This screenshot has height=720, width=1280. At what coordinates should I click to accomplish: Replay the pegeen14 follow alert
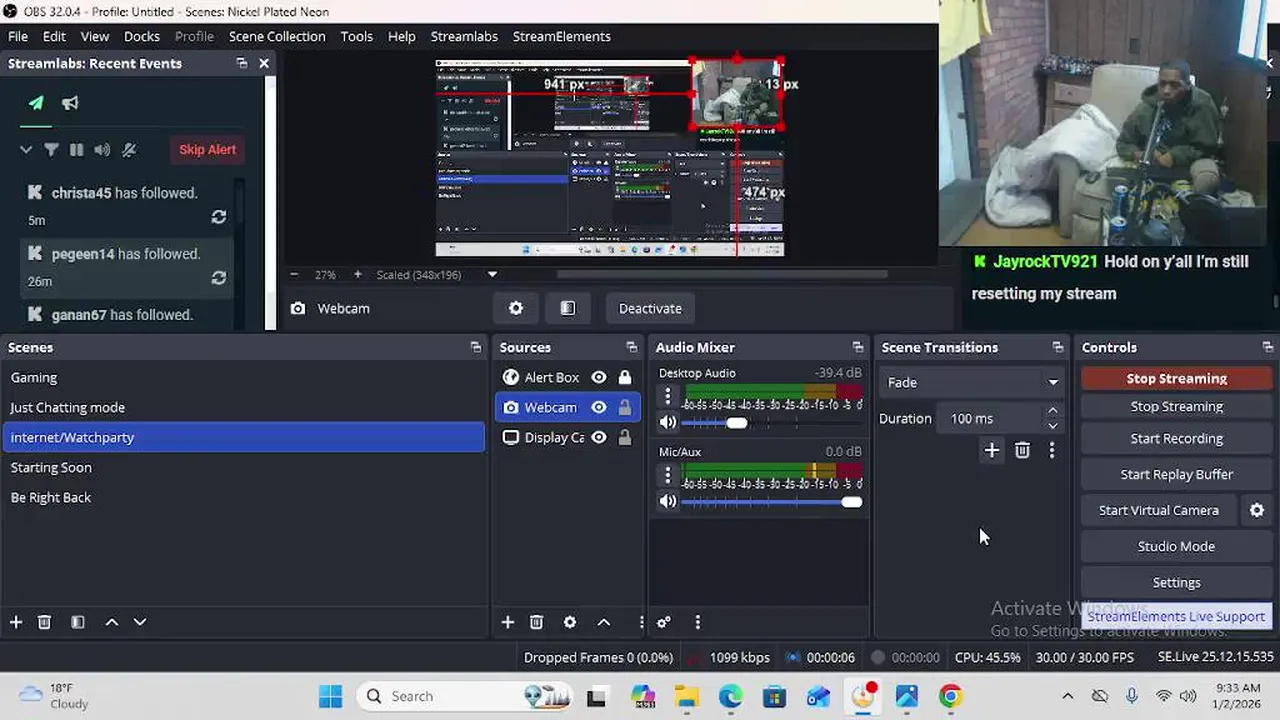point(218,279)
